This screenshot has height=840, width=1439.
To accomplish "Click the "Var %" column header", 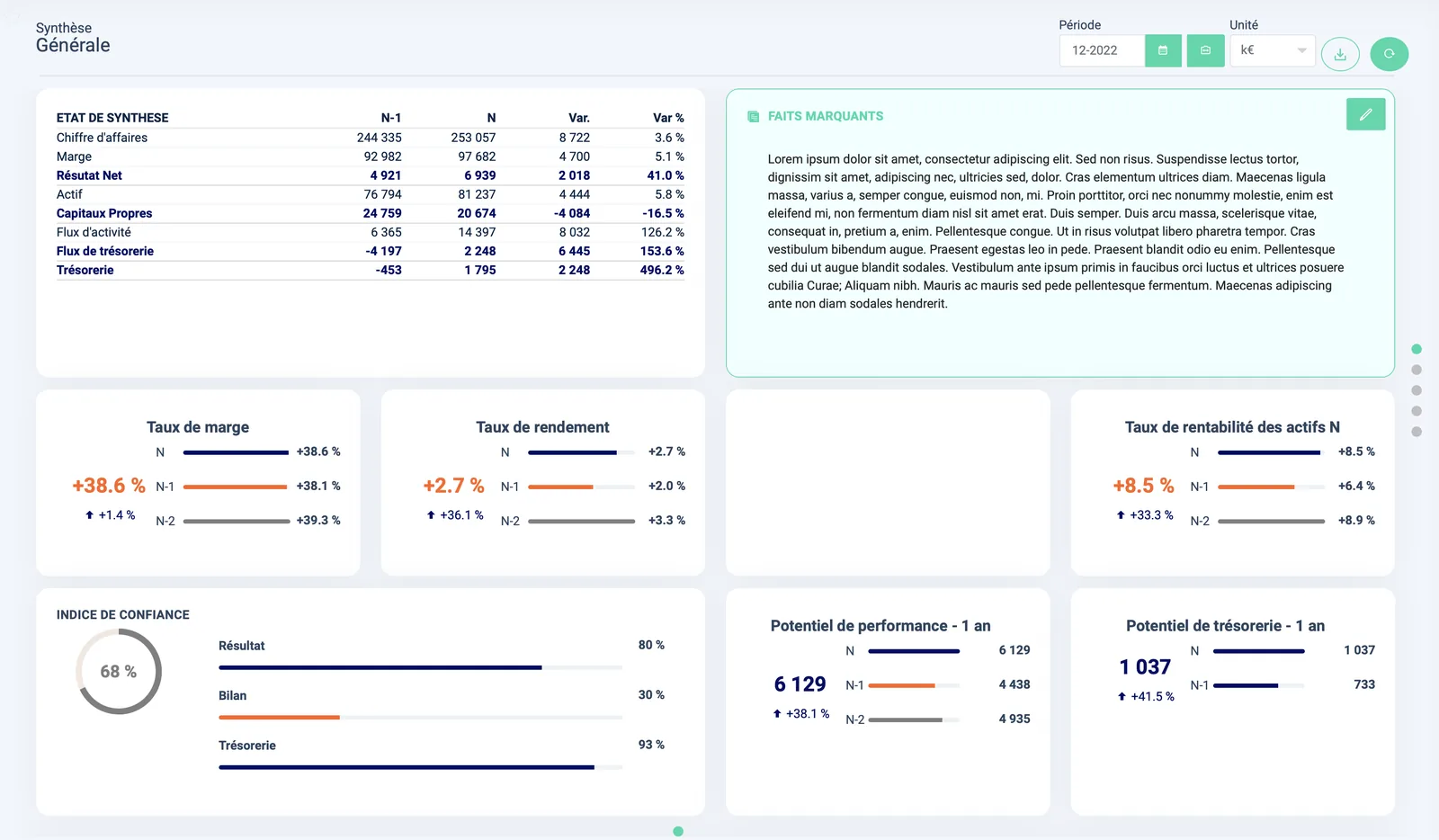I will (x=668, y=118).
